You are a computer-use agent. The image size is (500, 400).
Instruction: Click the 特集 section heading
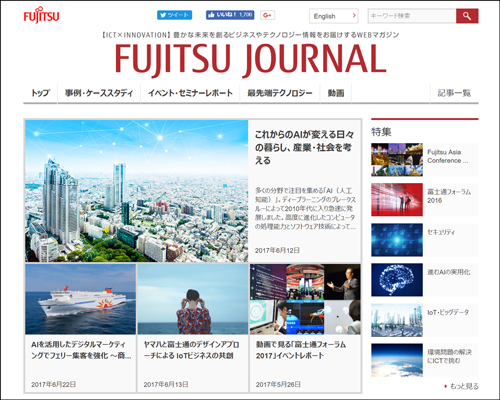click(381, 132)
